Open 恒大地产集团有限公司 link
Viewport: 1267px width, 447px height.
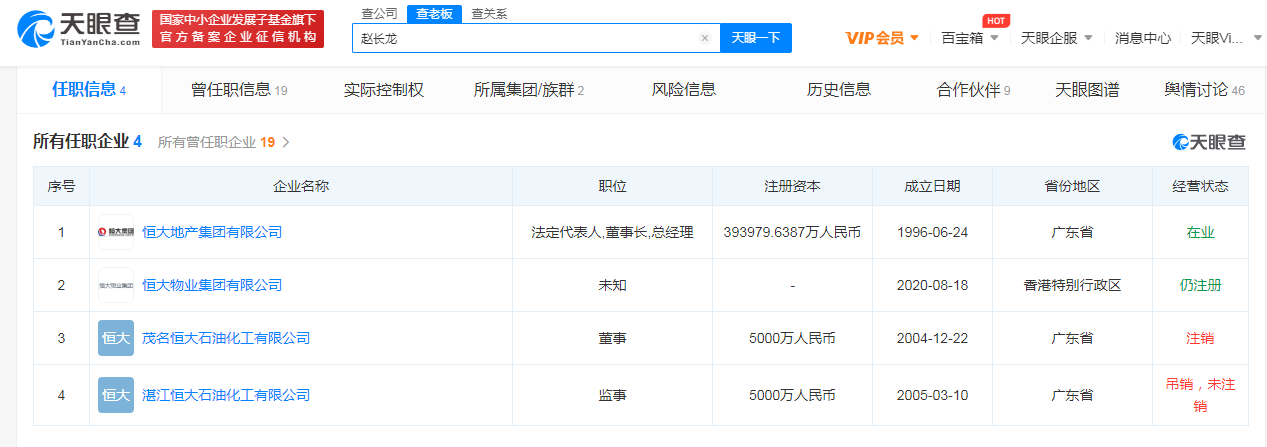[212, 232]
